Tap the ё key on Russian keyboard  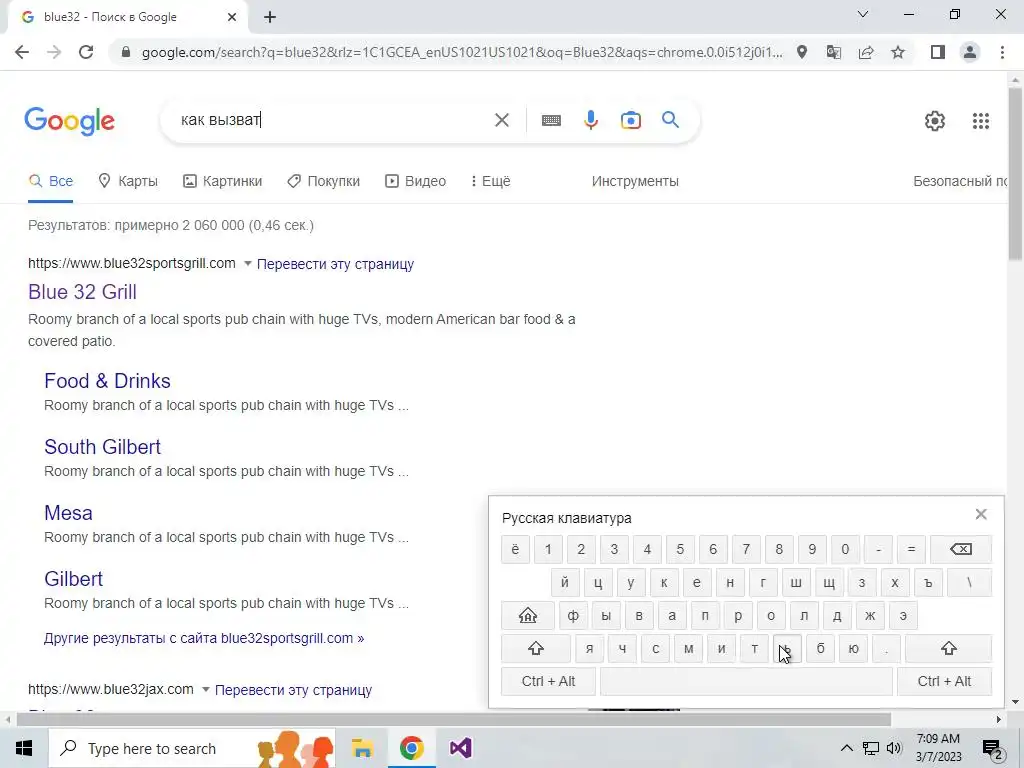[x=515, y=549]
